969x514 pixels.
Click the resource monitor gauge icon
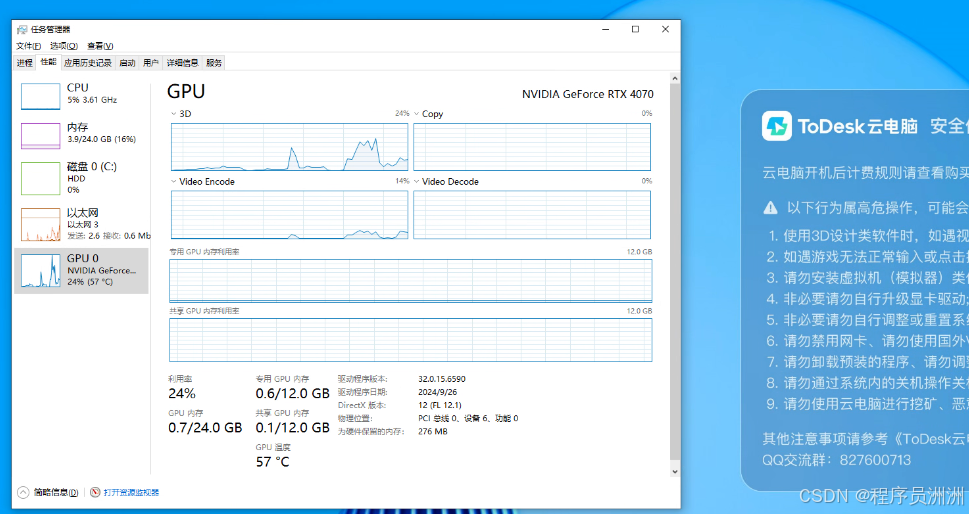click(95, 492)
